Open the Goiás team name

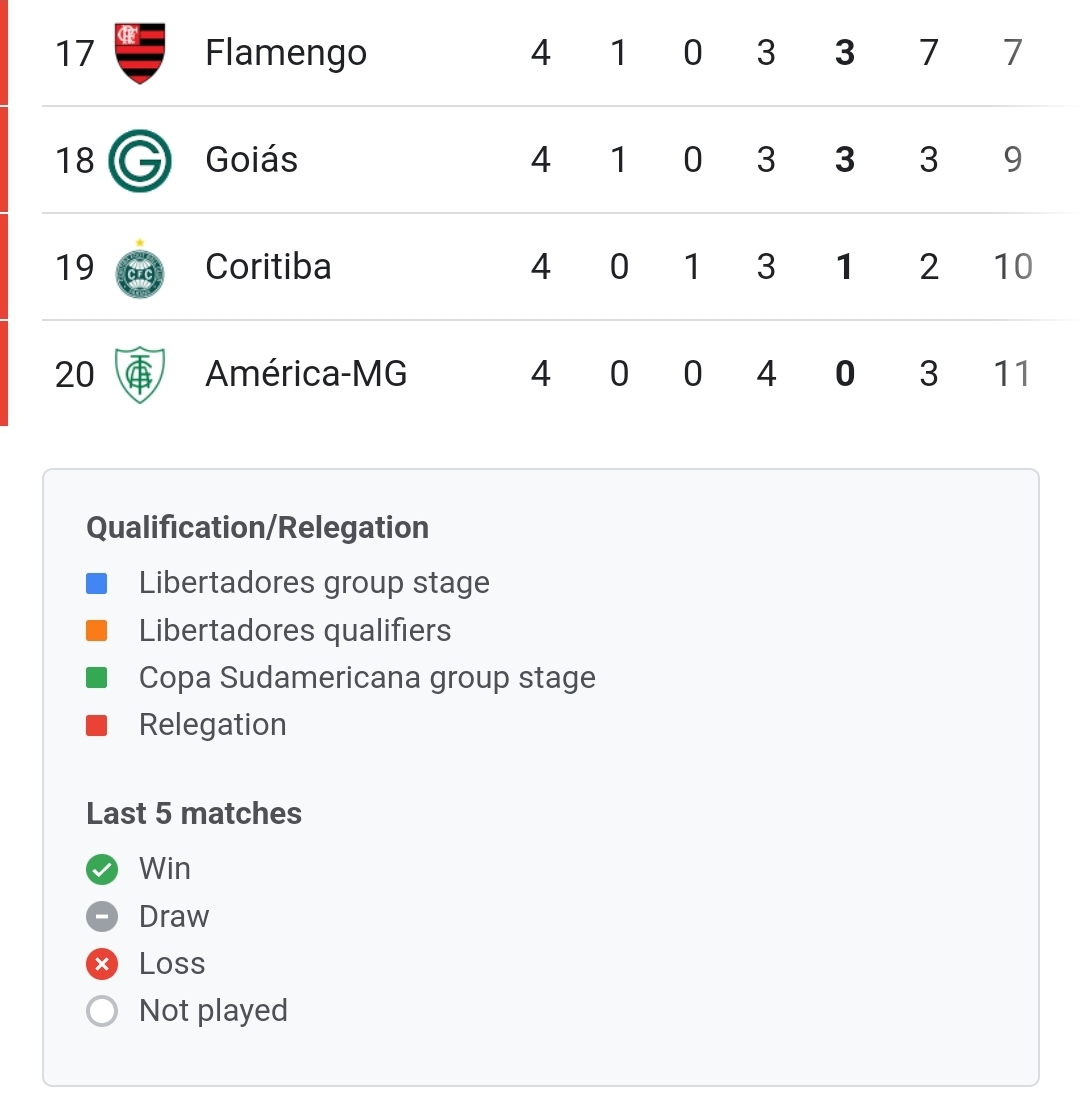(x=252, y=160)
